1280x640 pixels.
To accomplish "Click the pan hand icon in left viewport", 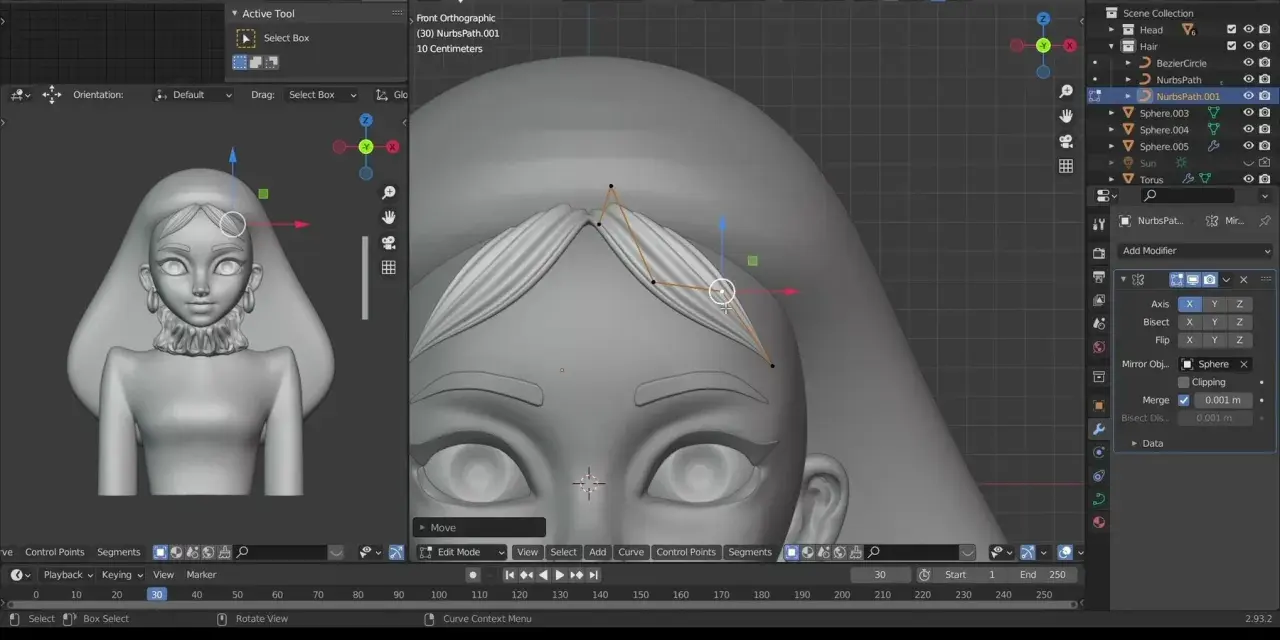I will coord(389,217).
